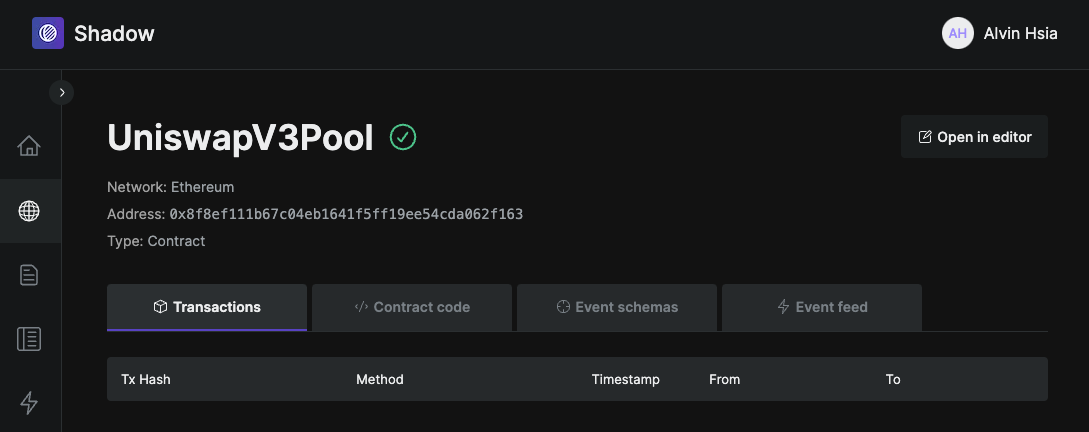
Task: Click the green verified checkmark badge
Action: (403, 138)
